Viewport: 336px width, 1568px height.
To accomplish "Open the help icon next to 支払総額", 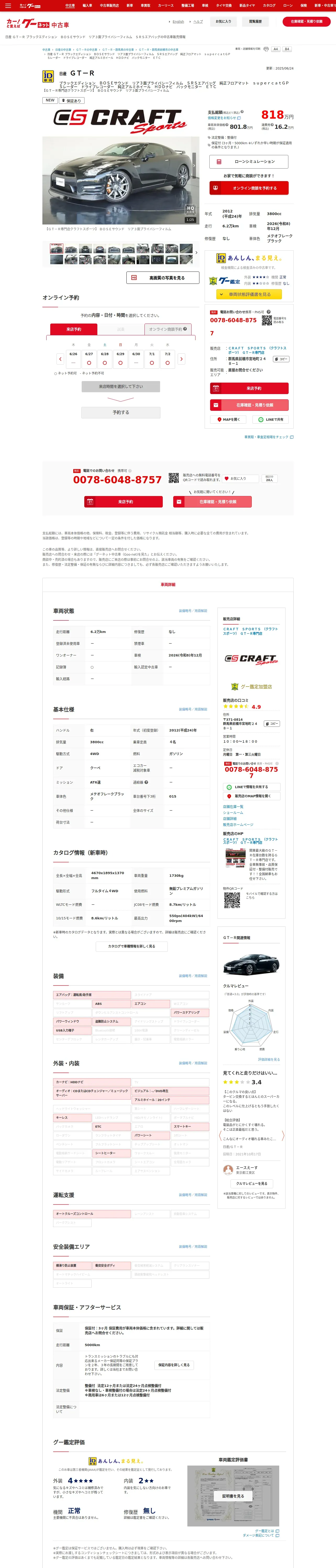I will (242, 112).
